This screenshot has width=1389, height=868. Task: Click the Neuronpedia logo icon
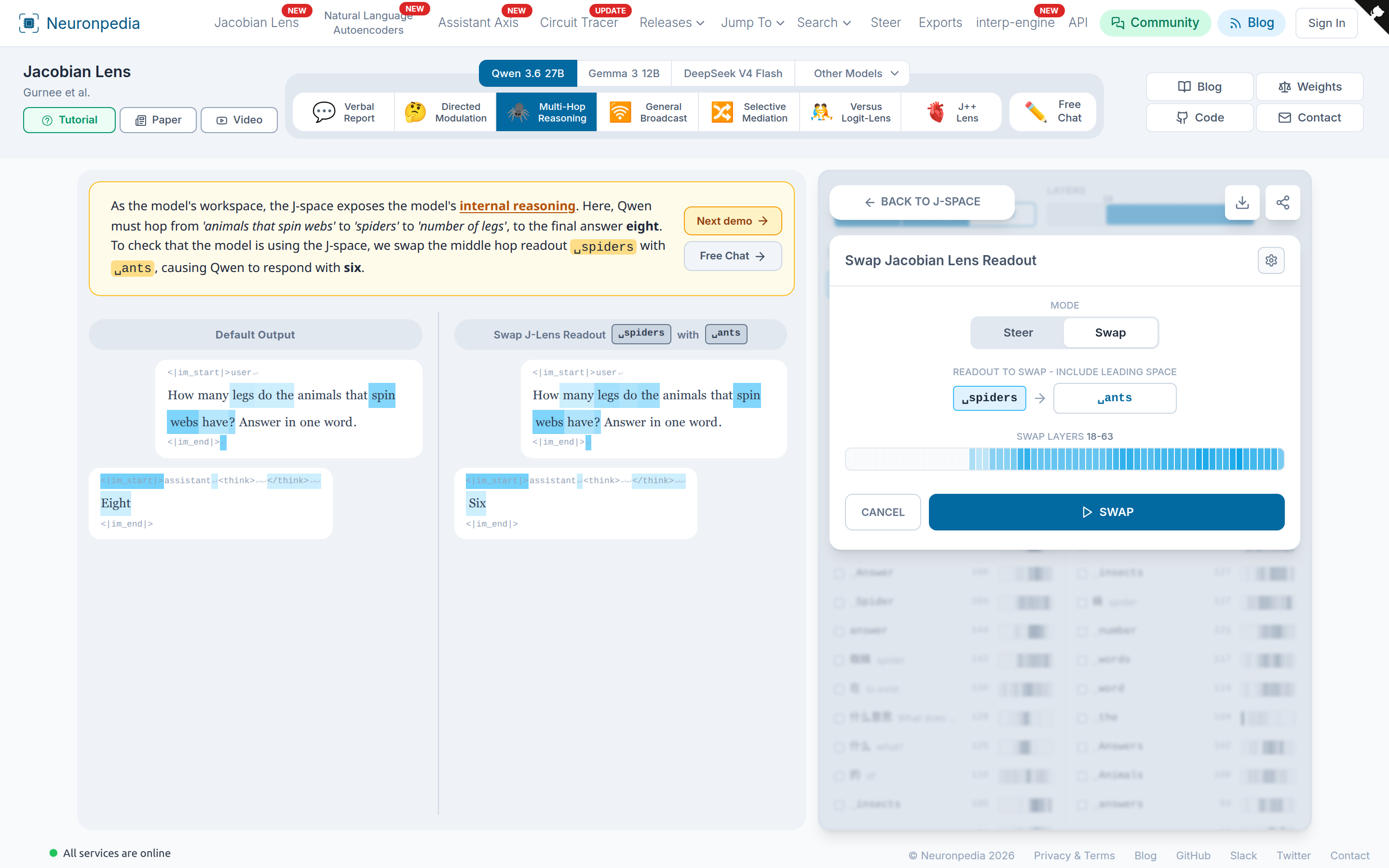pos(29,23)
